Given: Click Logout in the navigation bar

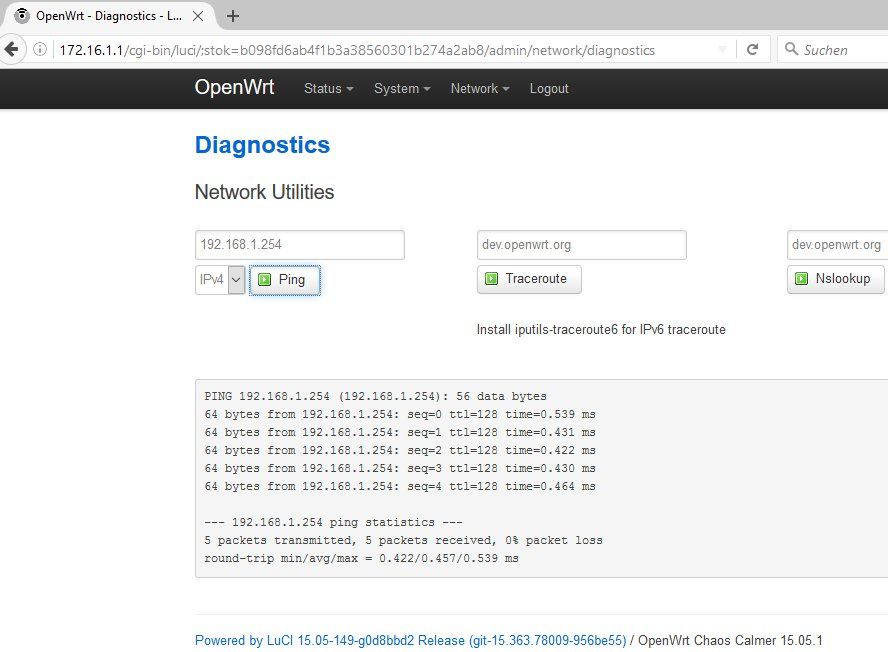Looking at the screenshot, I should pos(549,88).
